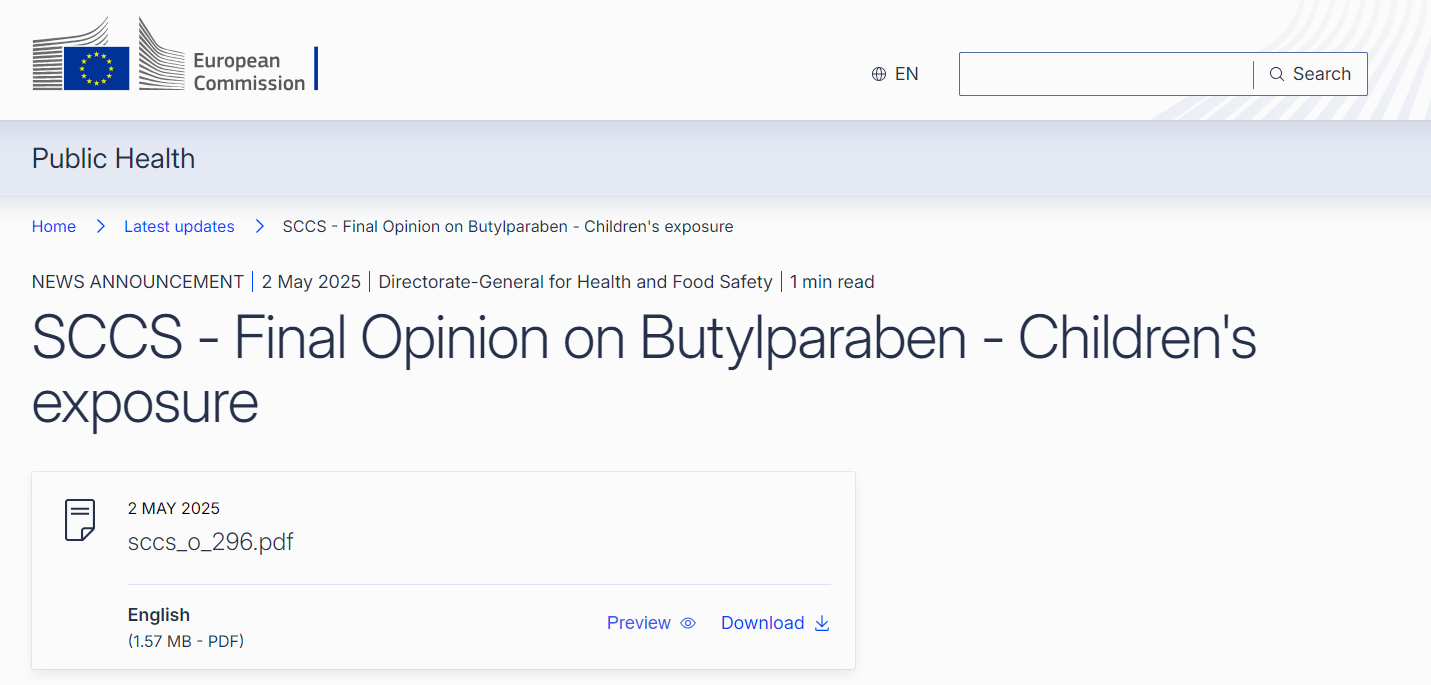Click the eye icon beside Preview

point(688,623)
